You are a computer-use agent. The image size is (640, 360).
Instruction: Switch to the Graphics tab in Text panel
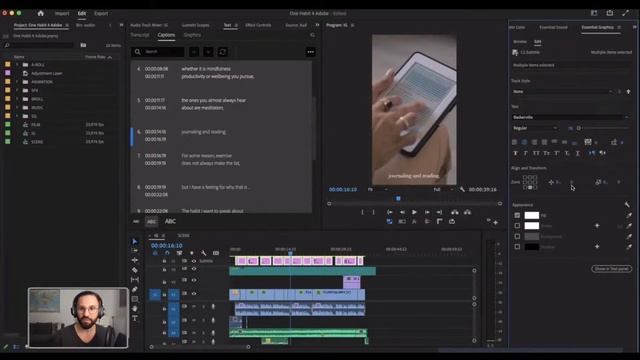(192, 35)
